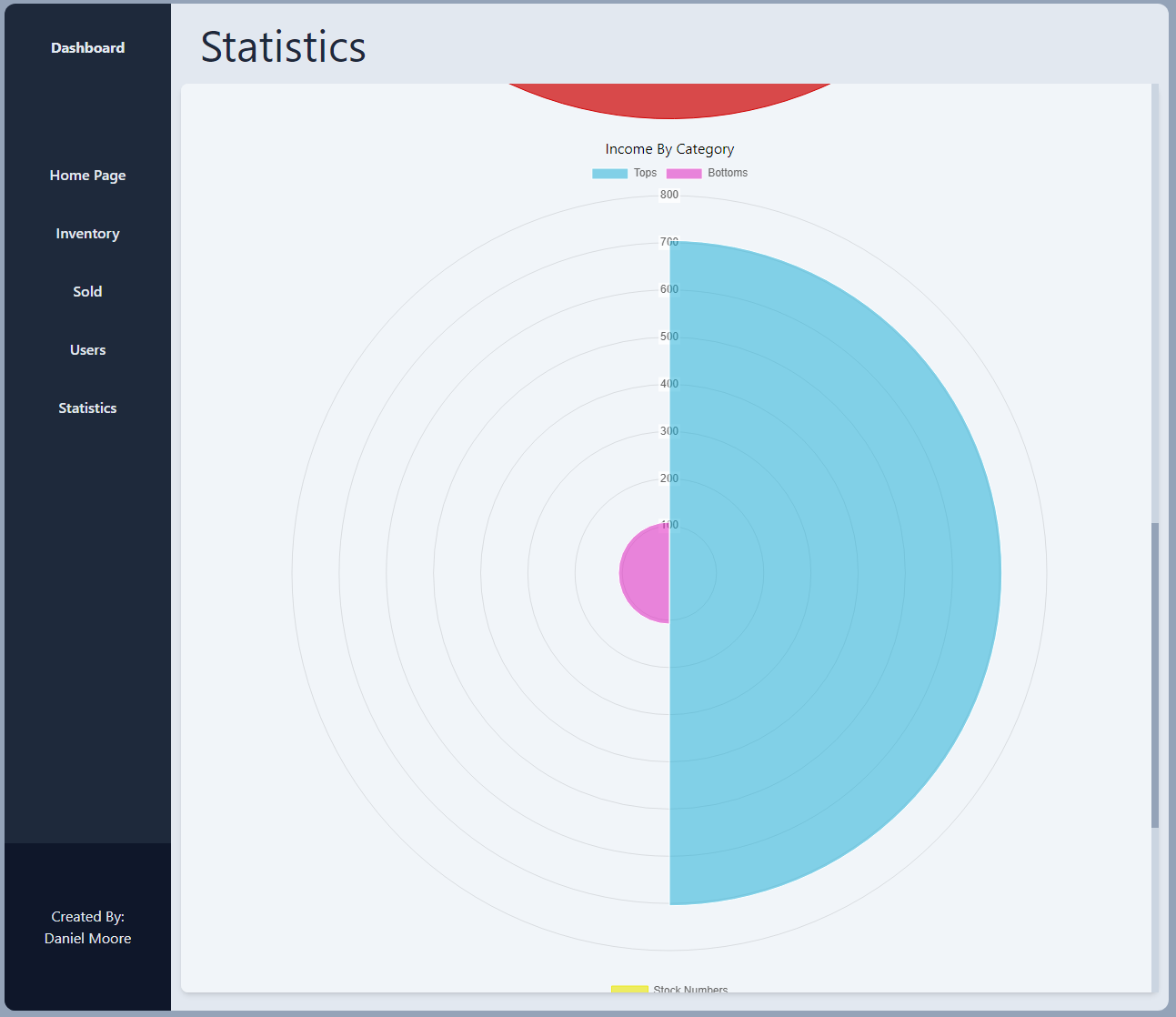Click the 800 axis label
Viewport: 1176px width, 1017px height.
pyautogui.click(x=669, y=195)
